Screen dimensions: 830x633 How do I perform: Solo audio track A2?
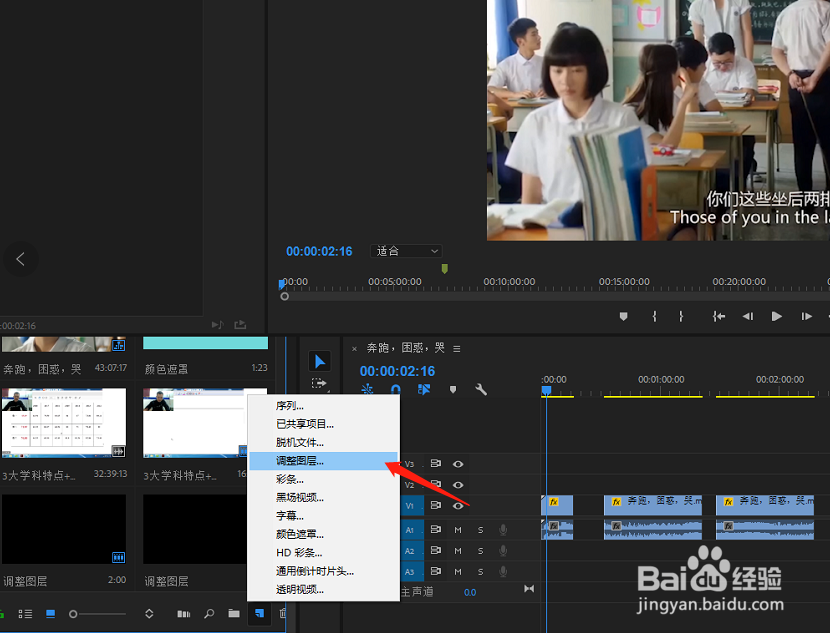pos(481,551)
